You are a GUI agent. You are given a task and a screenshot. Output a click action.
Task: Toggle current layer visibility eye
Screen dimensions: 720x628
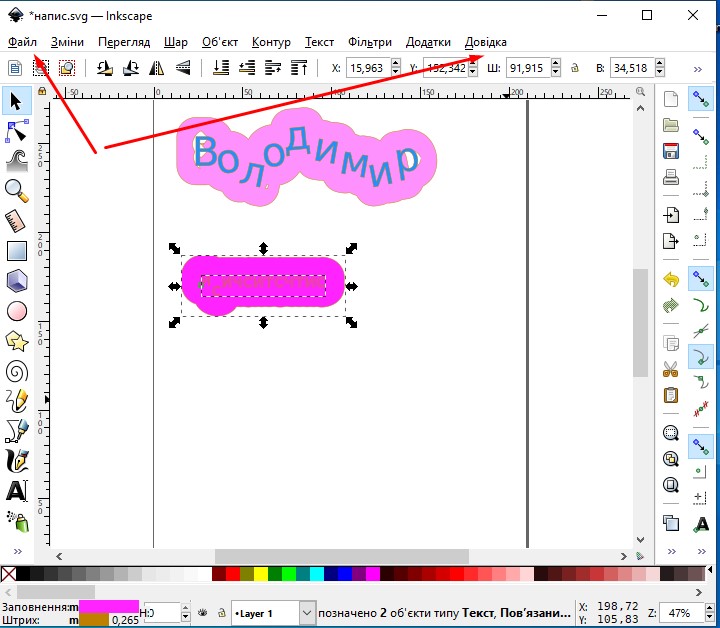click(202, 613)
